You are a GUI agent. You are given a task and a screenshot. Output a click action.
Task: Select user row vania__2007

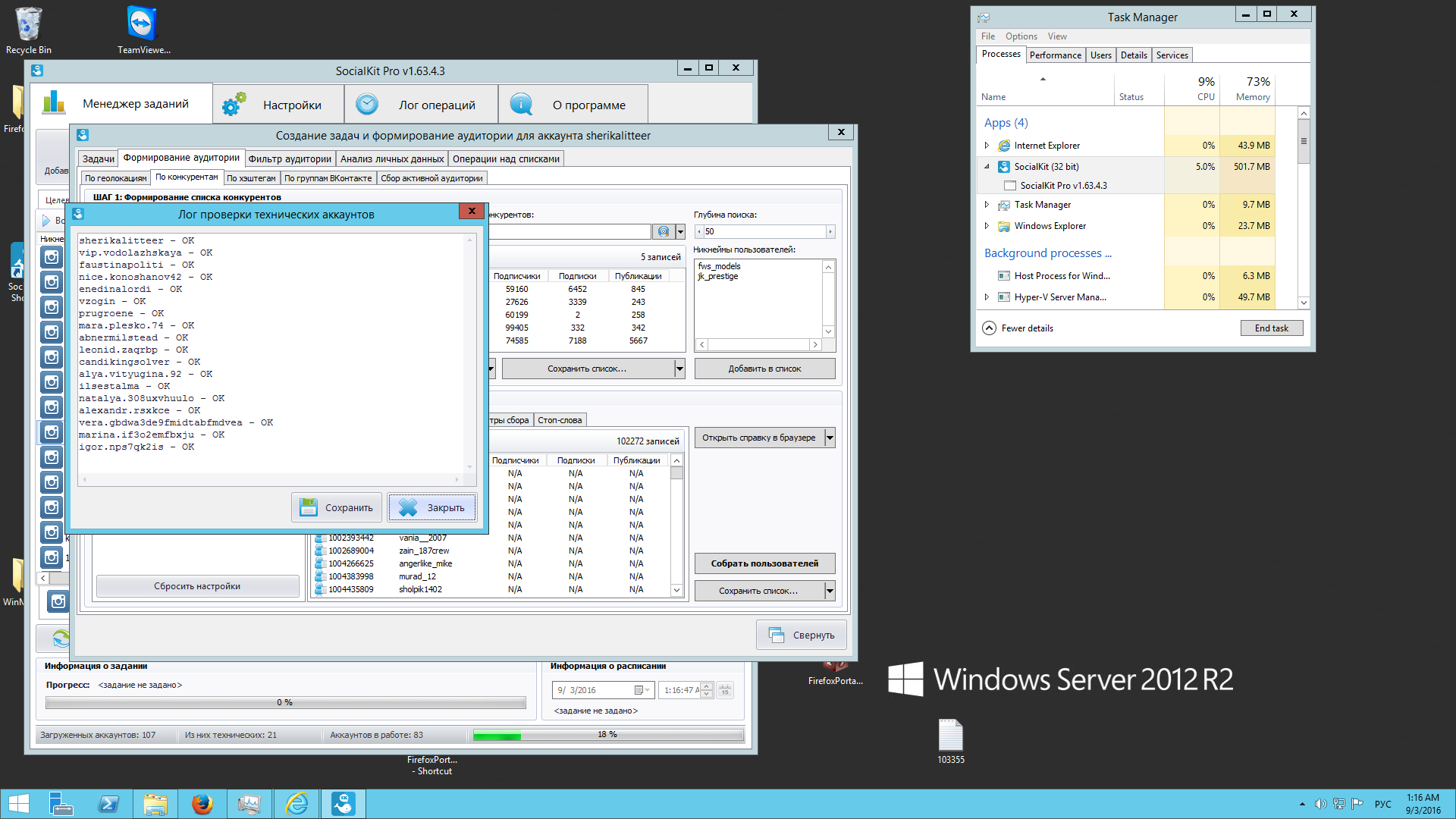tap(491, 538)
